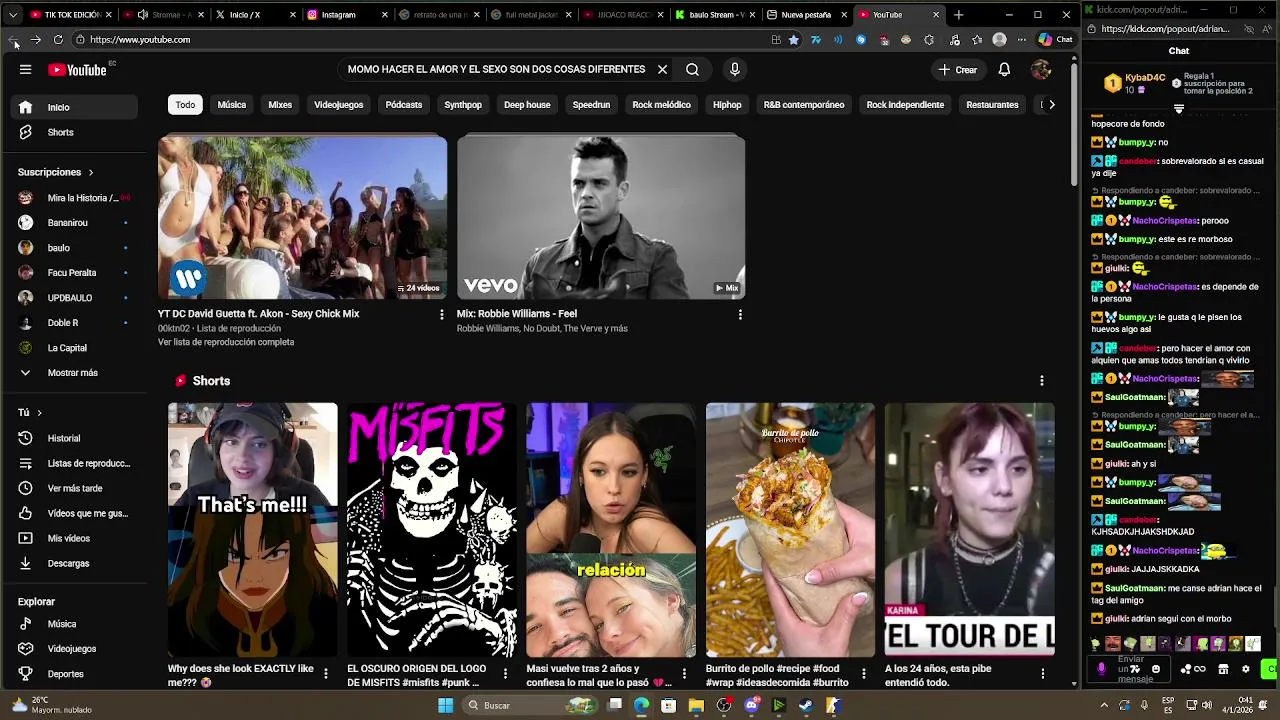Play the Misfits logo Short
1280x720 pixels.
[432, 530]
